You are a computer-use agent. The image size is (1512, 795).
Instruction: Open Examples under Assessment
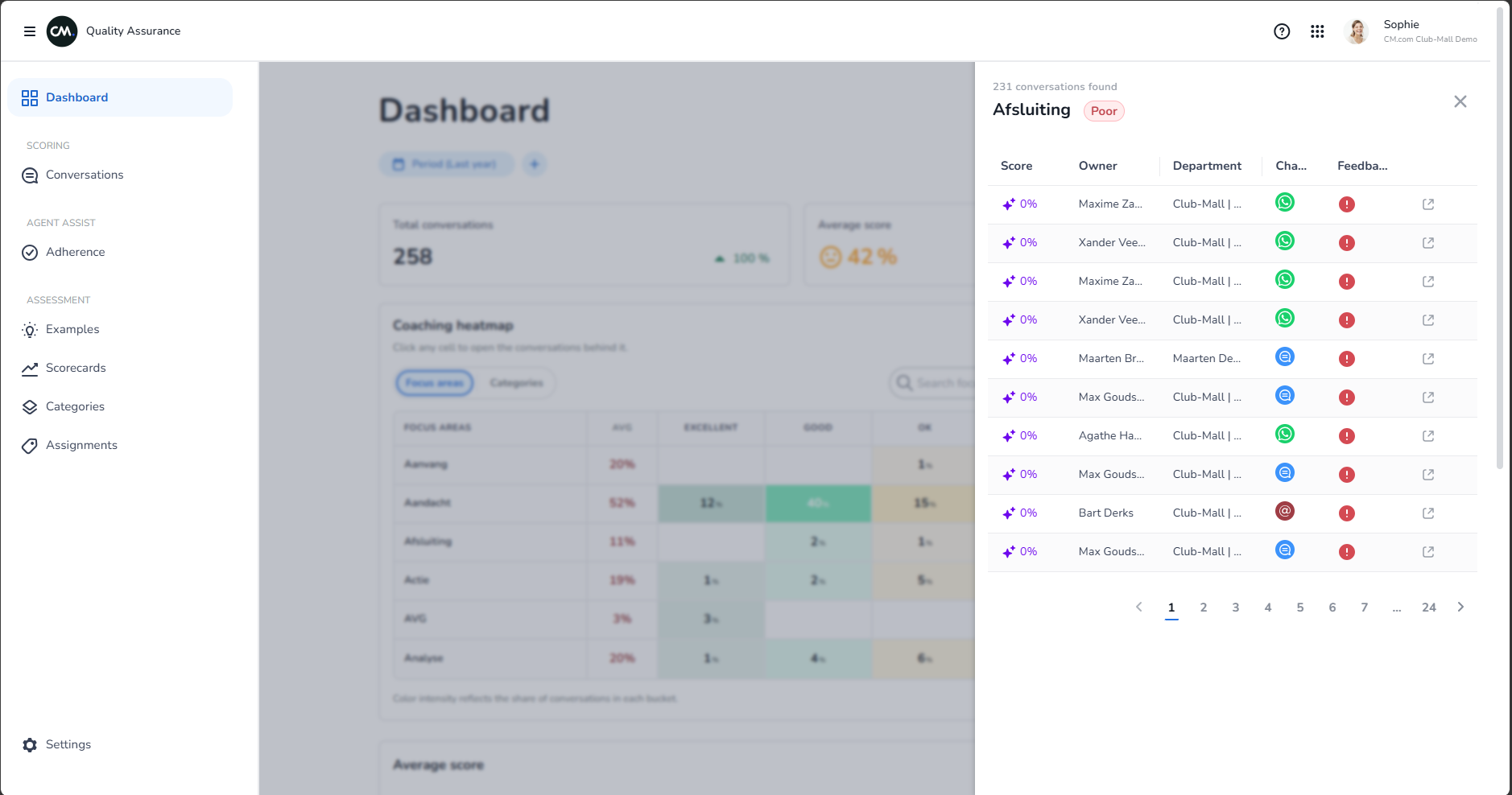[x=120, y=330]
